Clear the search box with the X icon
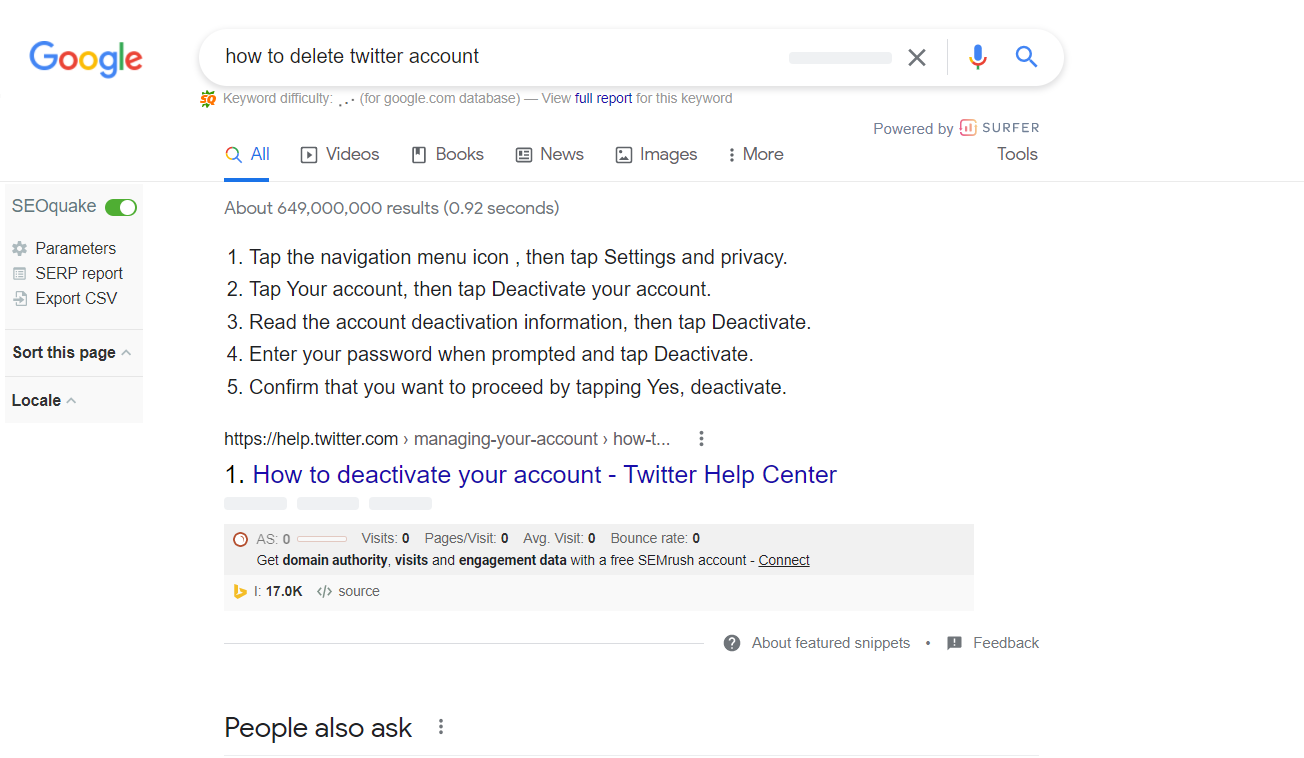The height and width of the screenshot is (758, 1304). pyautogui.click(x=917, y=57)
